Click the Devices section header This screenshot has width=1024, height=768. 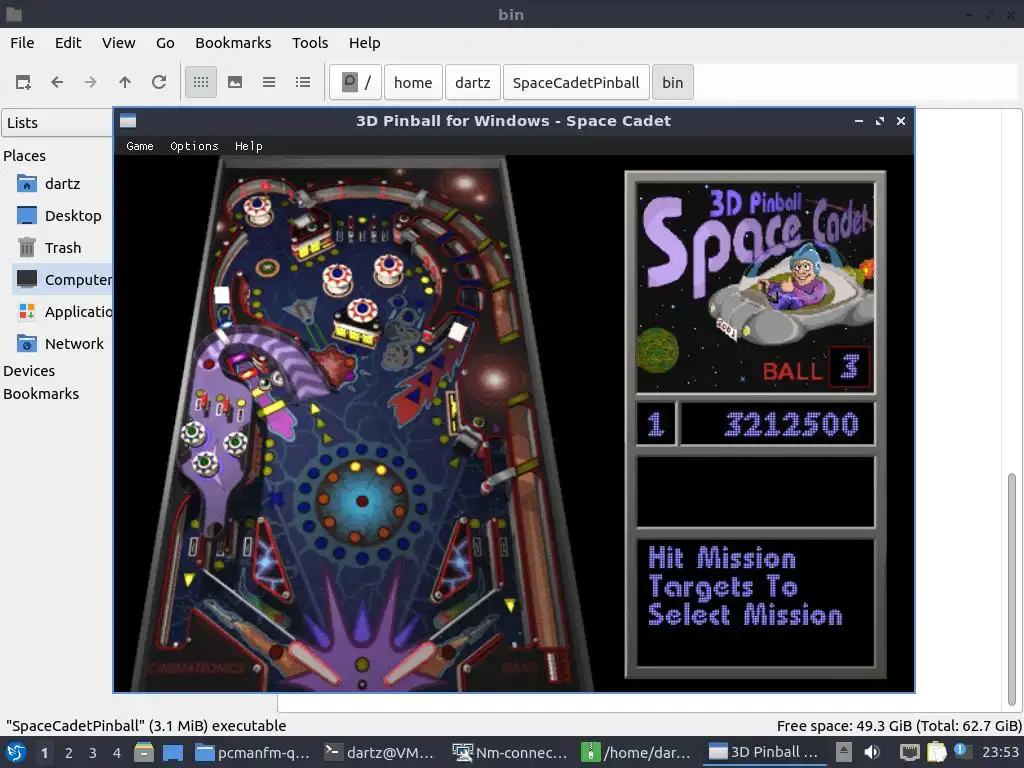click(29, 371)
